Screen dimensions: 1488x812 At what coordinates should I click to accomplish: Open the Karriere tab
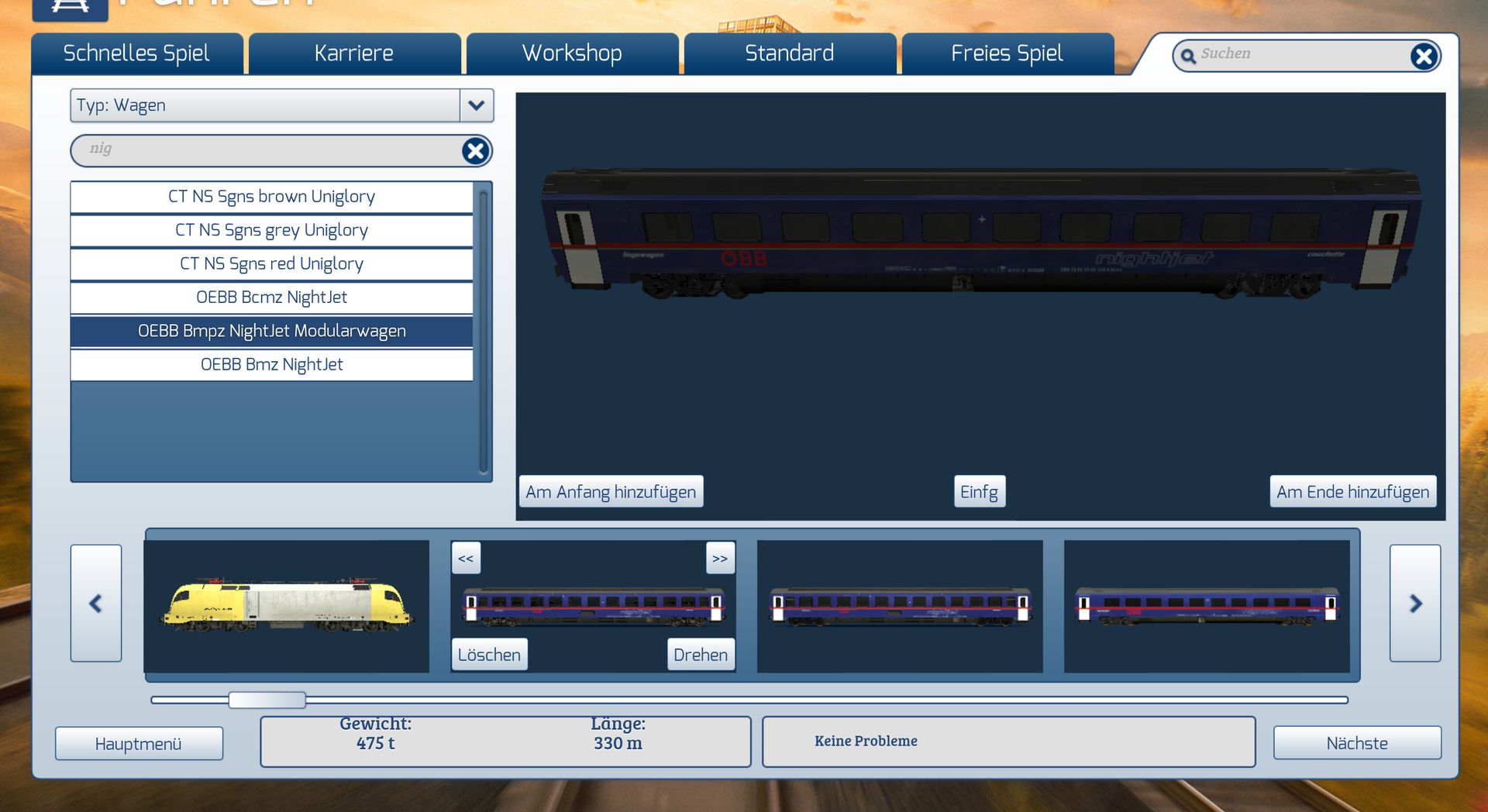tap(354, 53)
